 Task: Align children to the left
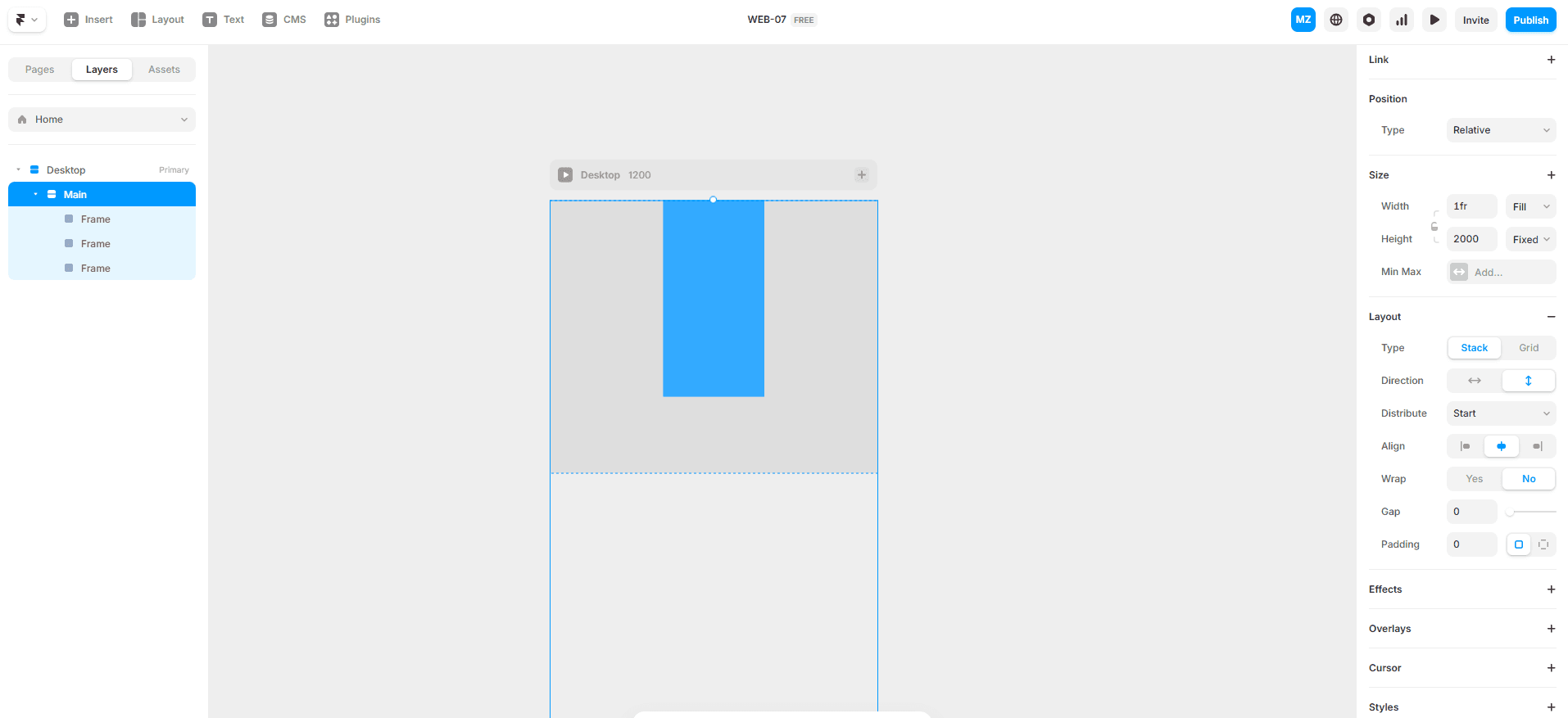tap(1466, 446)
